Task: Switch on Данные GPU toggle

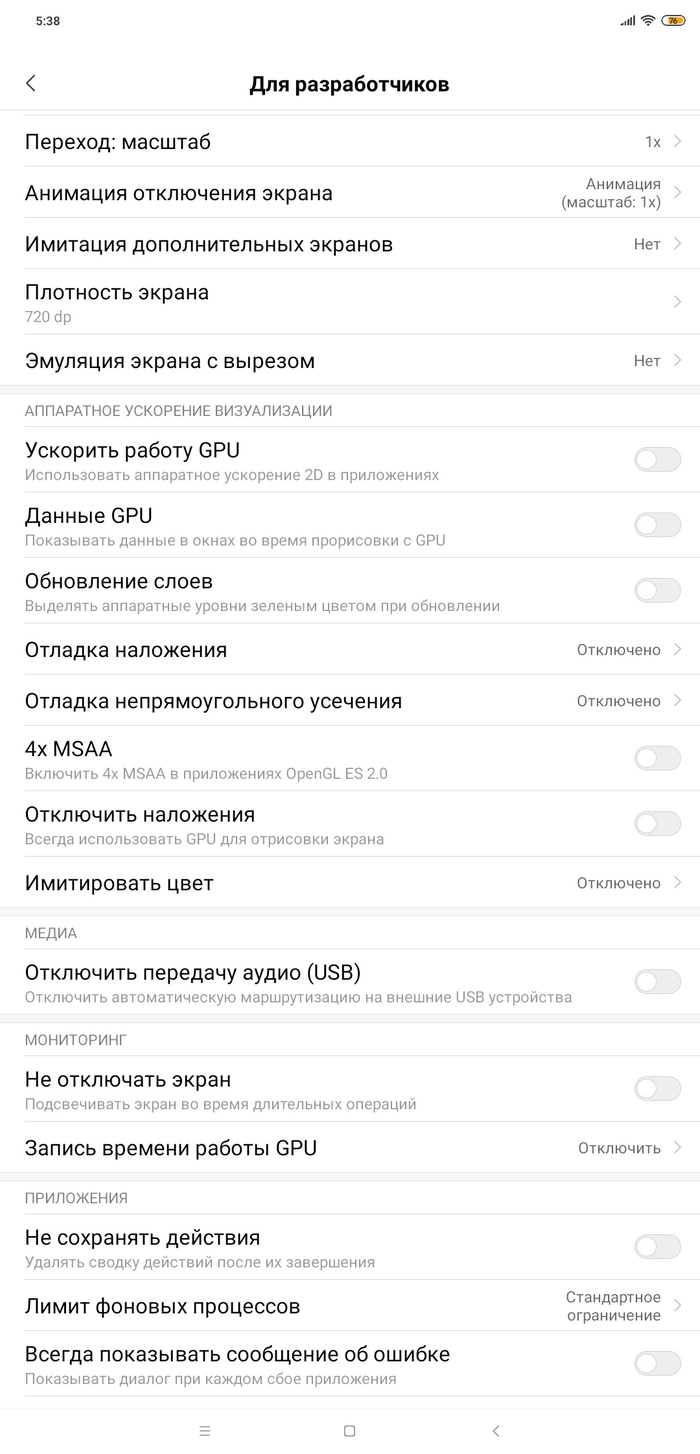Action: pyautogui.click(x=657, y=524)
